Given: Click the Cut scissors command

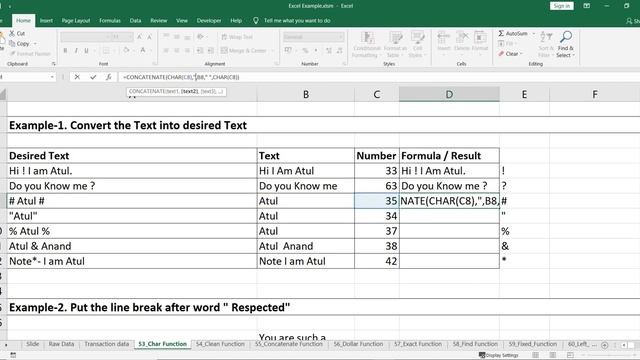Looking at the screenshot, I should [17, 33].
